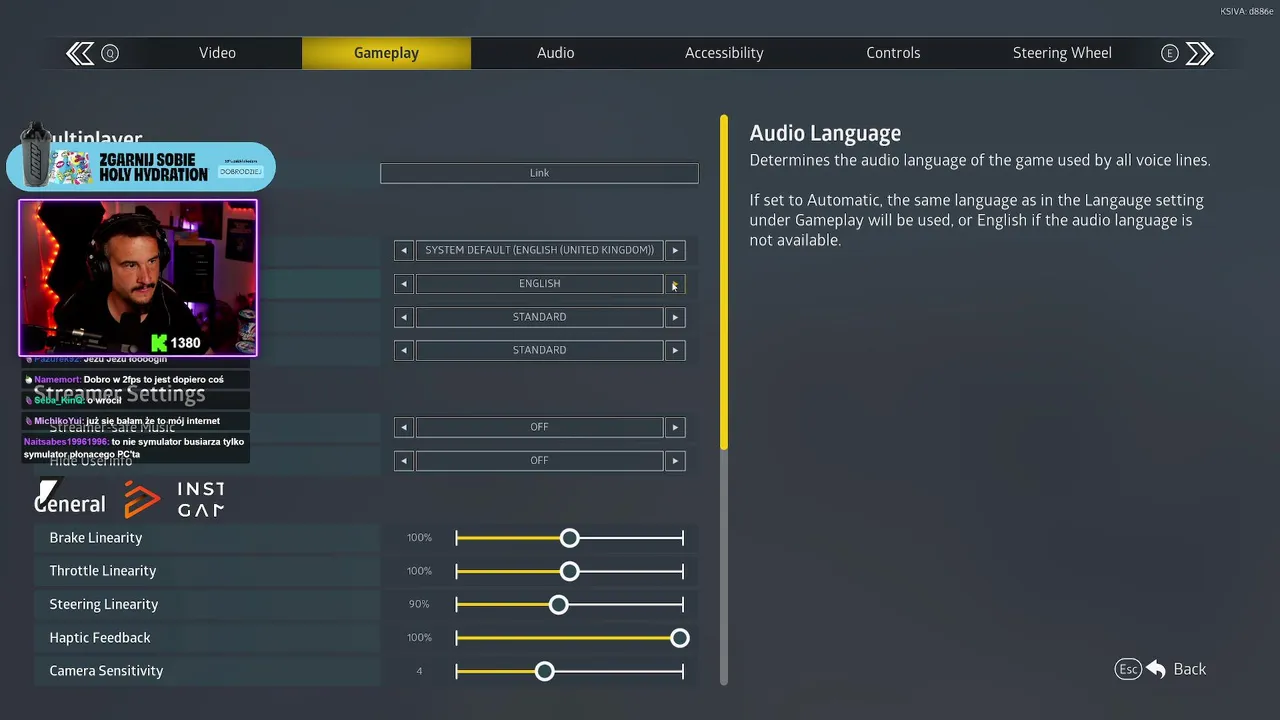Click the Holy Hydration banner
Image resolution: width=1280 pixels, height=720 pixels.
pyautogui.click(x=140, y=166)
